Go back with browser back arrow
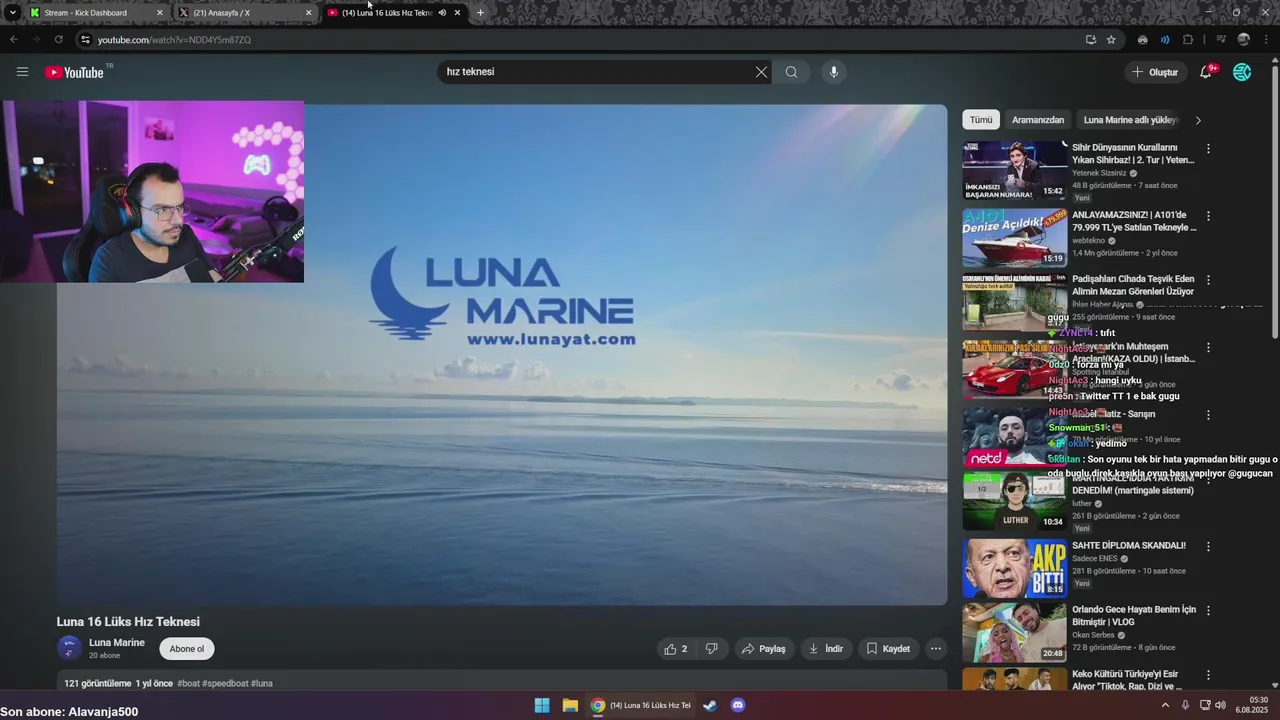1280x720 pixels. (x=14, y=40)
